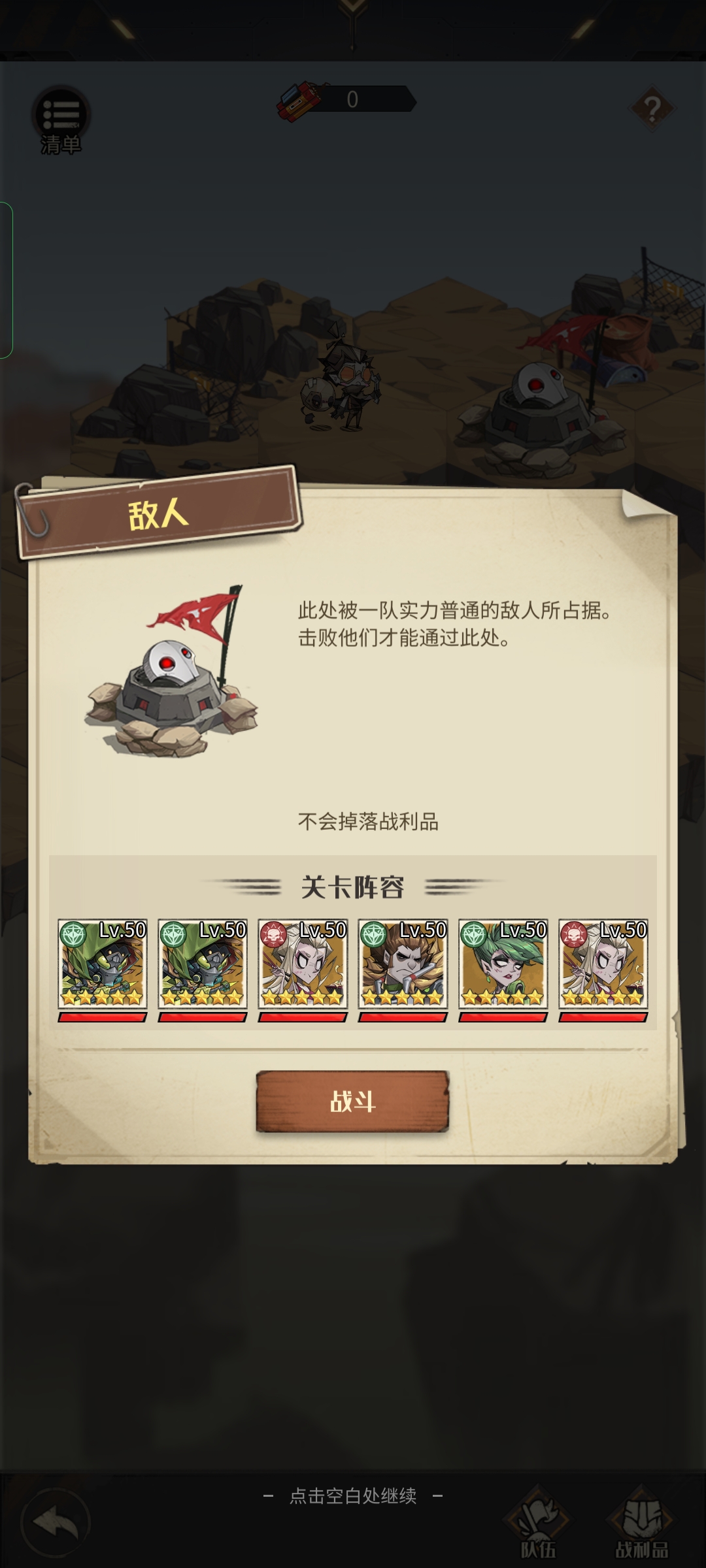Click the 战斗 battle button
The height and width of the screenshot is (1568, 706).
click(x=352, y=1102)
